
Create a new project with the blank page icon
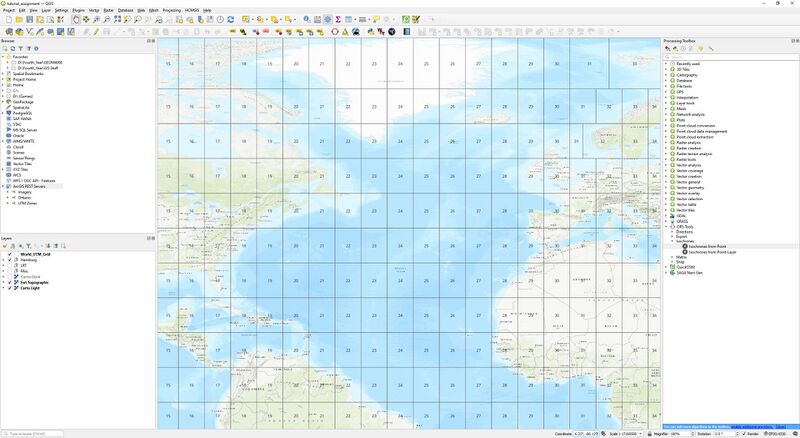tap(9, 19)
